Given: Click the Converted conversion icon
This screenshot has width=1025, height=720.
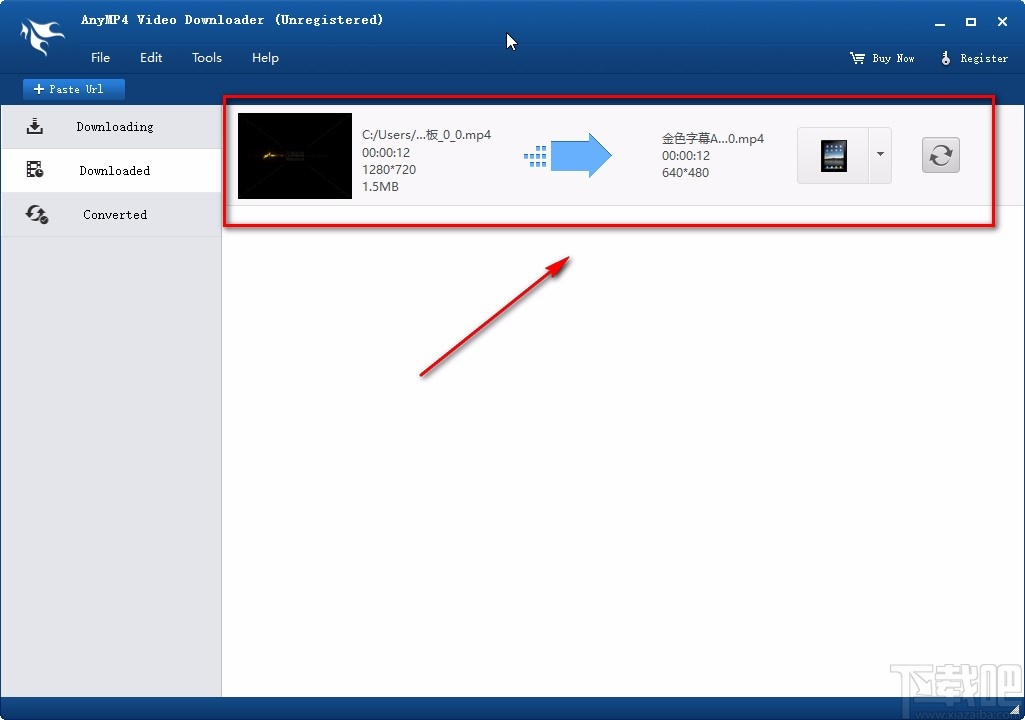Looking at the screenshot, I should coord(36,214).
